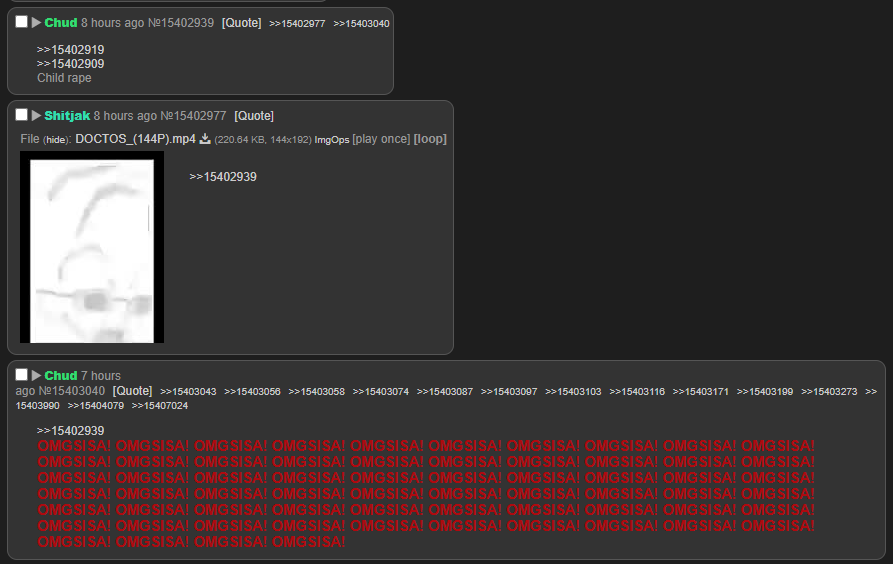Viewport: 893px width, 564px height.
Task: Open ImgOps for the attached video
Action: pyautogui.click(x=332, y=140)
